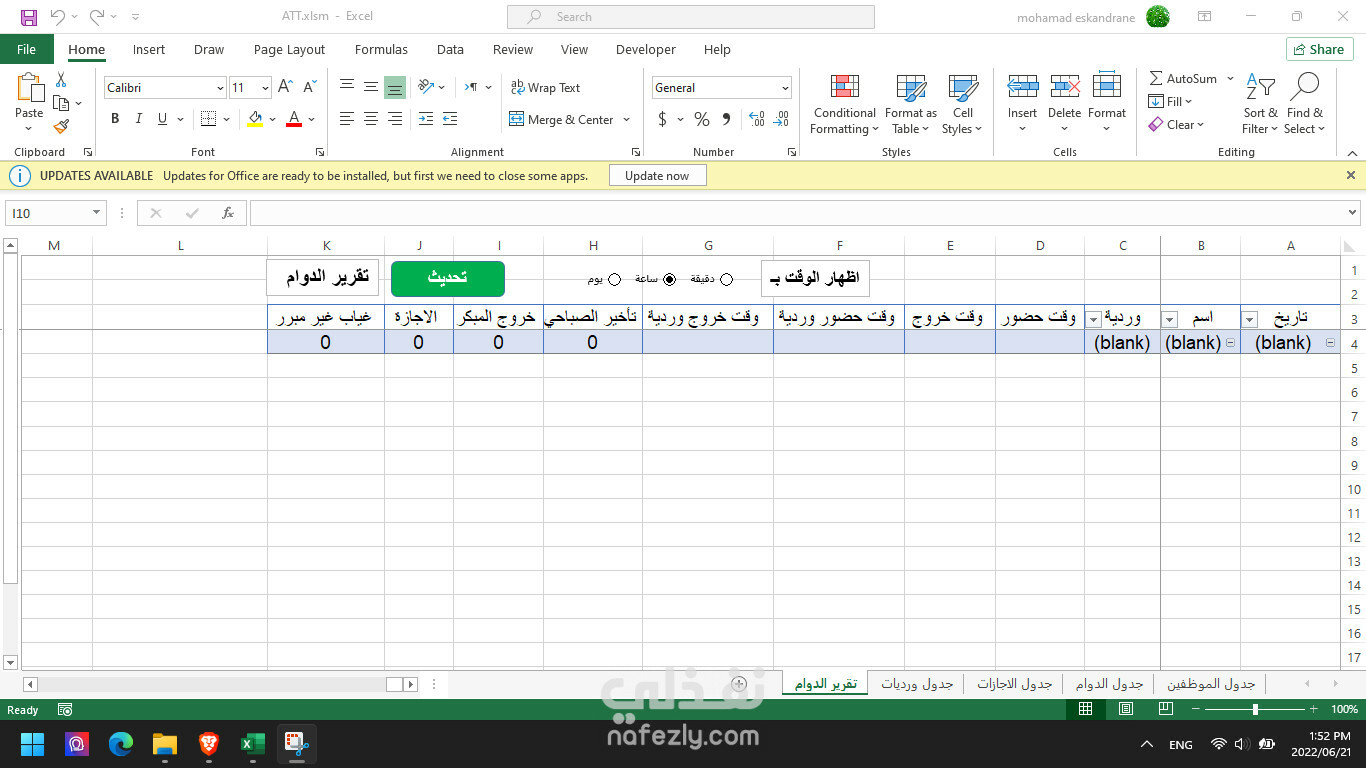Collapse the اسم (blank) group minus button
1366x768 pixels.
(1229, 343)
